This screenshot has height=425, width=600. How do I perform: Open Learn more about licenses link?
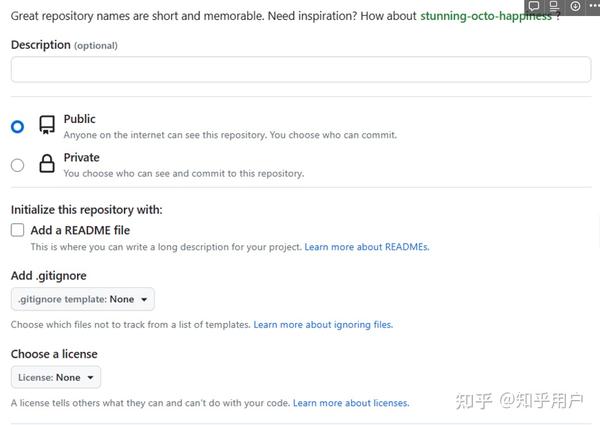click(351, 403)
